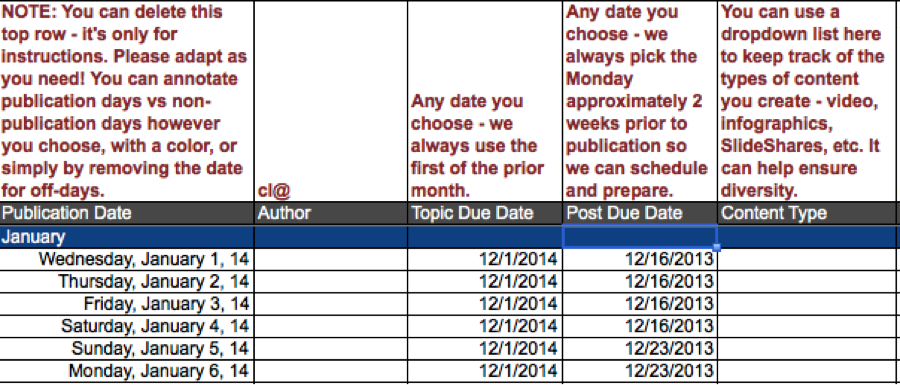Viewport: 900px width, 385px height.
Task: Select the Thursday, January 2, 14 cell
Action: [127, 281]
